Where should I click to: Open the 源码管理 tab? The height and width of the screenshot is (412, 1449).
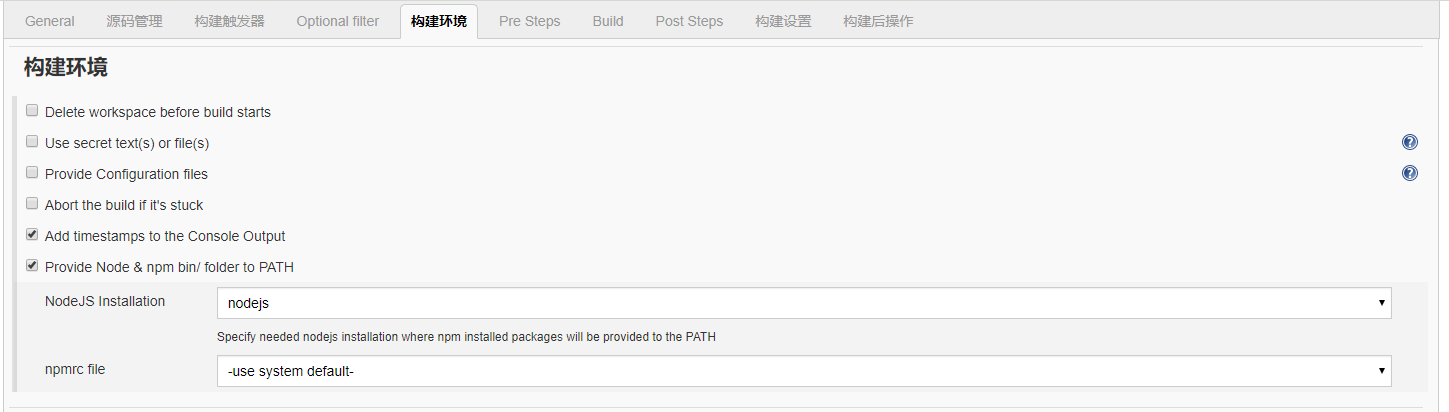click(134, 21)
